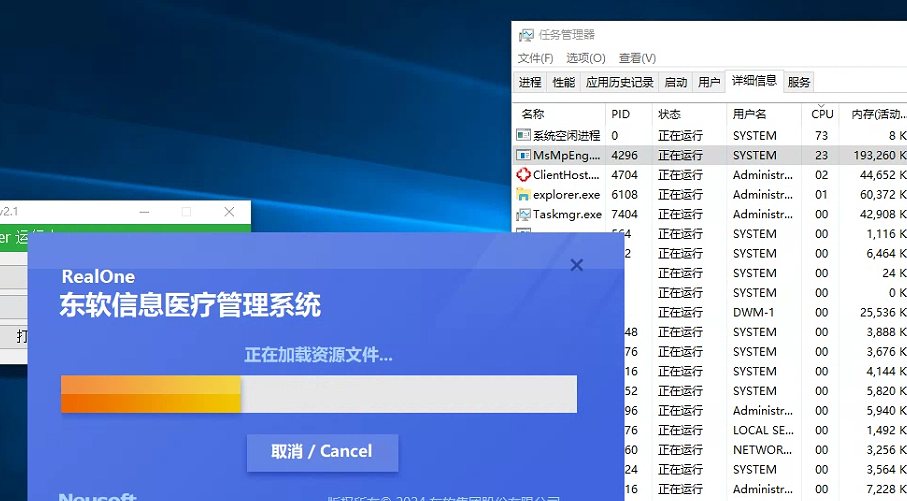907x501 pixels.
Task: Minimize the v2.1 background window
Action: click(x=145, y=212)
